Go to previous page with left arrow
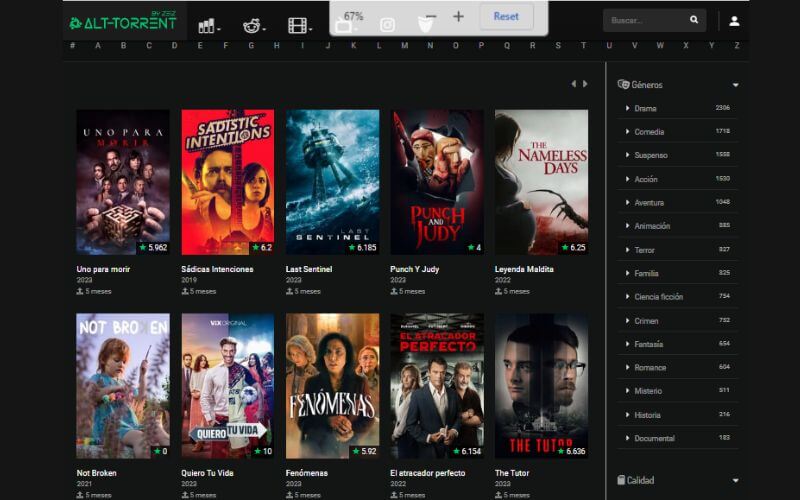Viewport: 800px width, 500px height. click(573, 84)
